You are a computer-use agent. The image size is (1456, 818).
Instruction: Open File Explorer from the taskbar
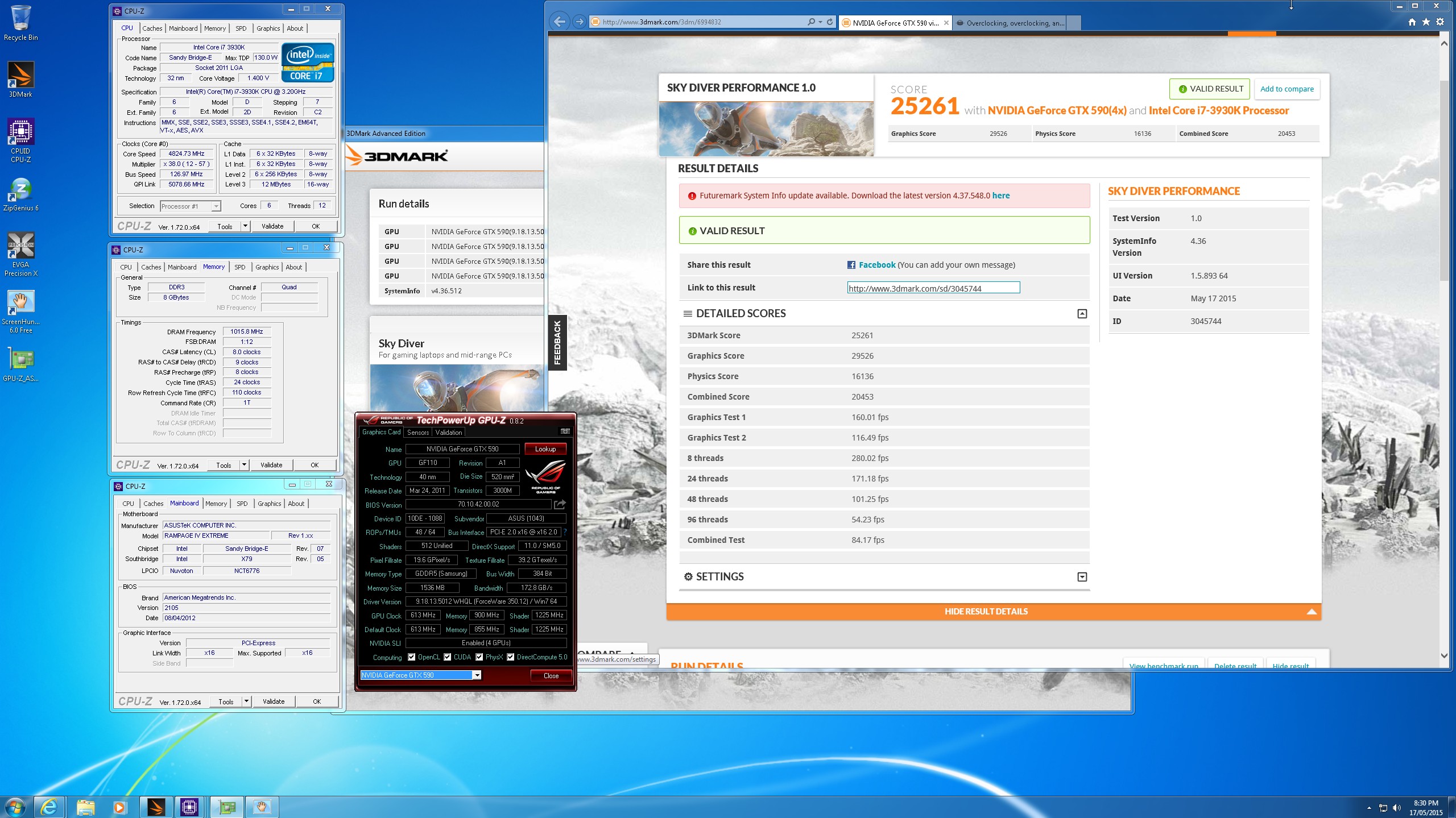(x=85, y=807)
